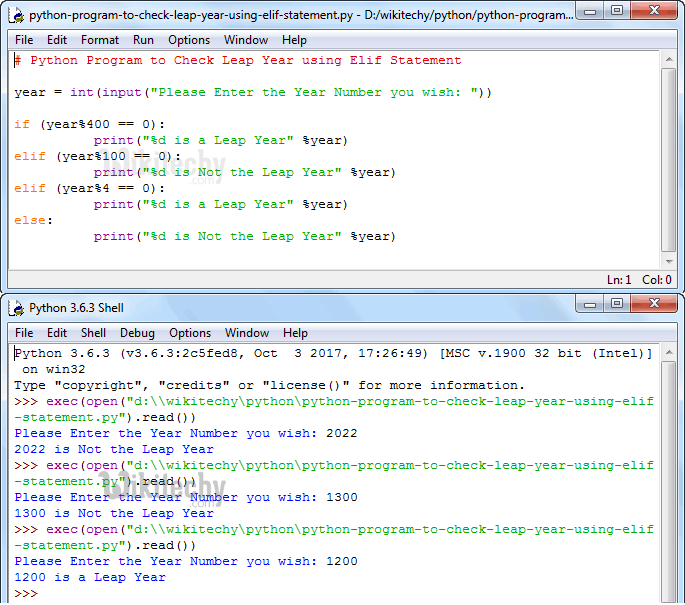
Task: Open the Shell menu in Python Shell
Action: tap(94, 333)
